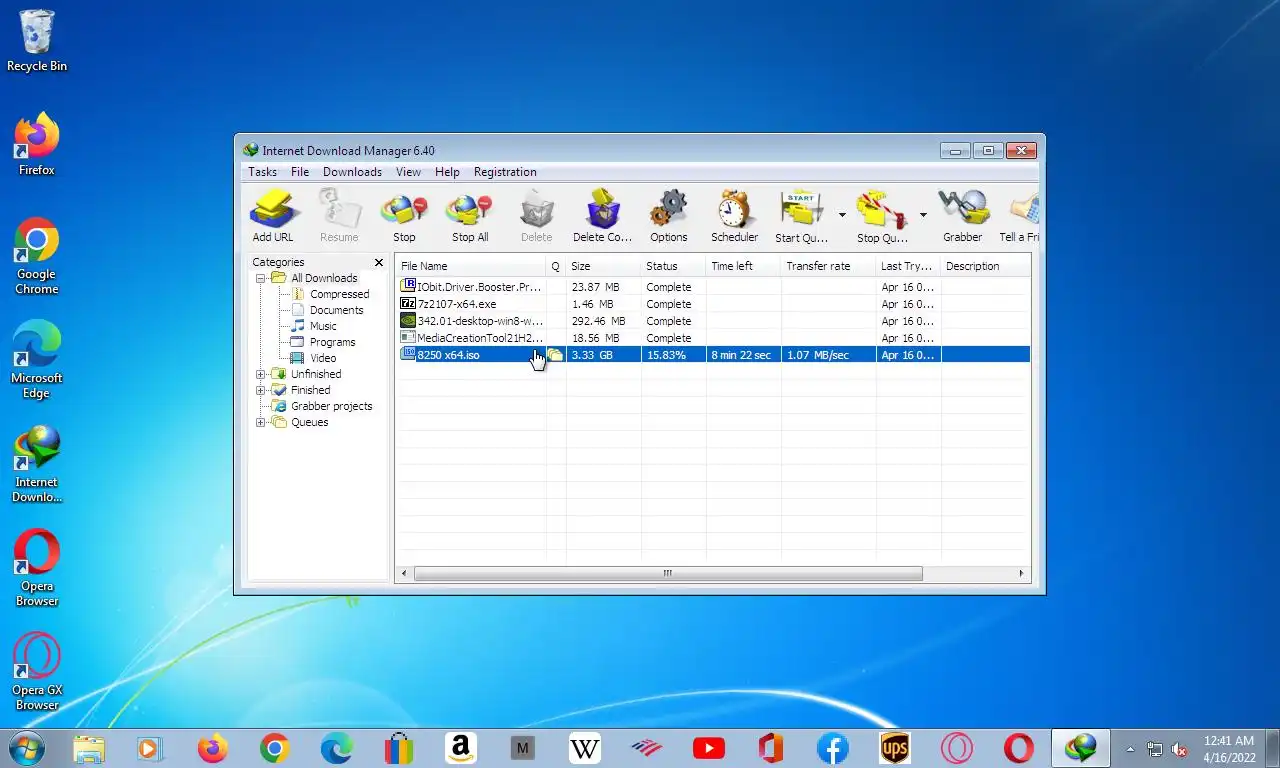
Task: Close the Categories panel with X
Action: pyautogui.click(x=379, y=262)
